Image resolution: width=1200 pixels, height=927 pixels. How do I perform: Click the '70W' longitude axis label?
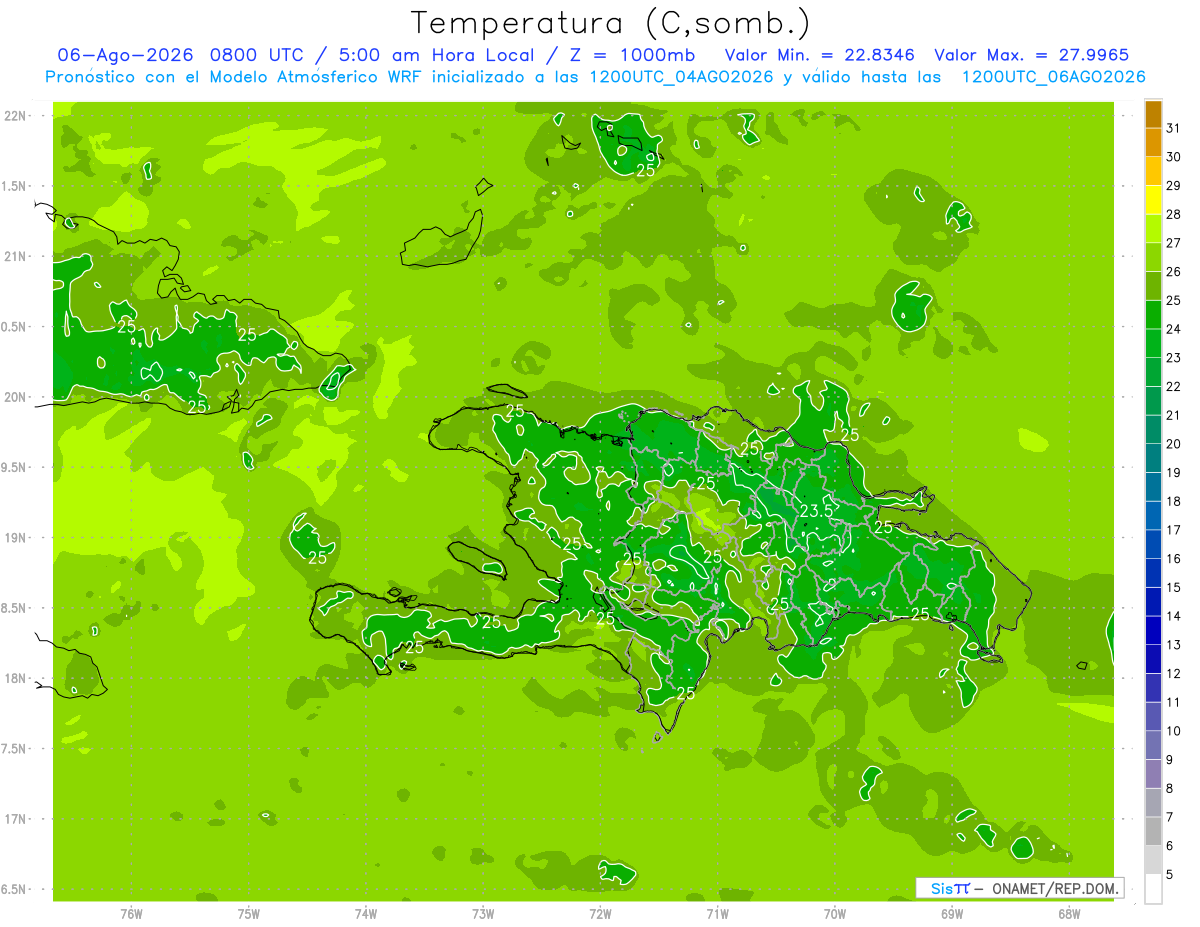pos(835,913)
